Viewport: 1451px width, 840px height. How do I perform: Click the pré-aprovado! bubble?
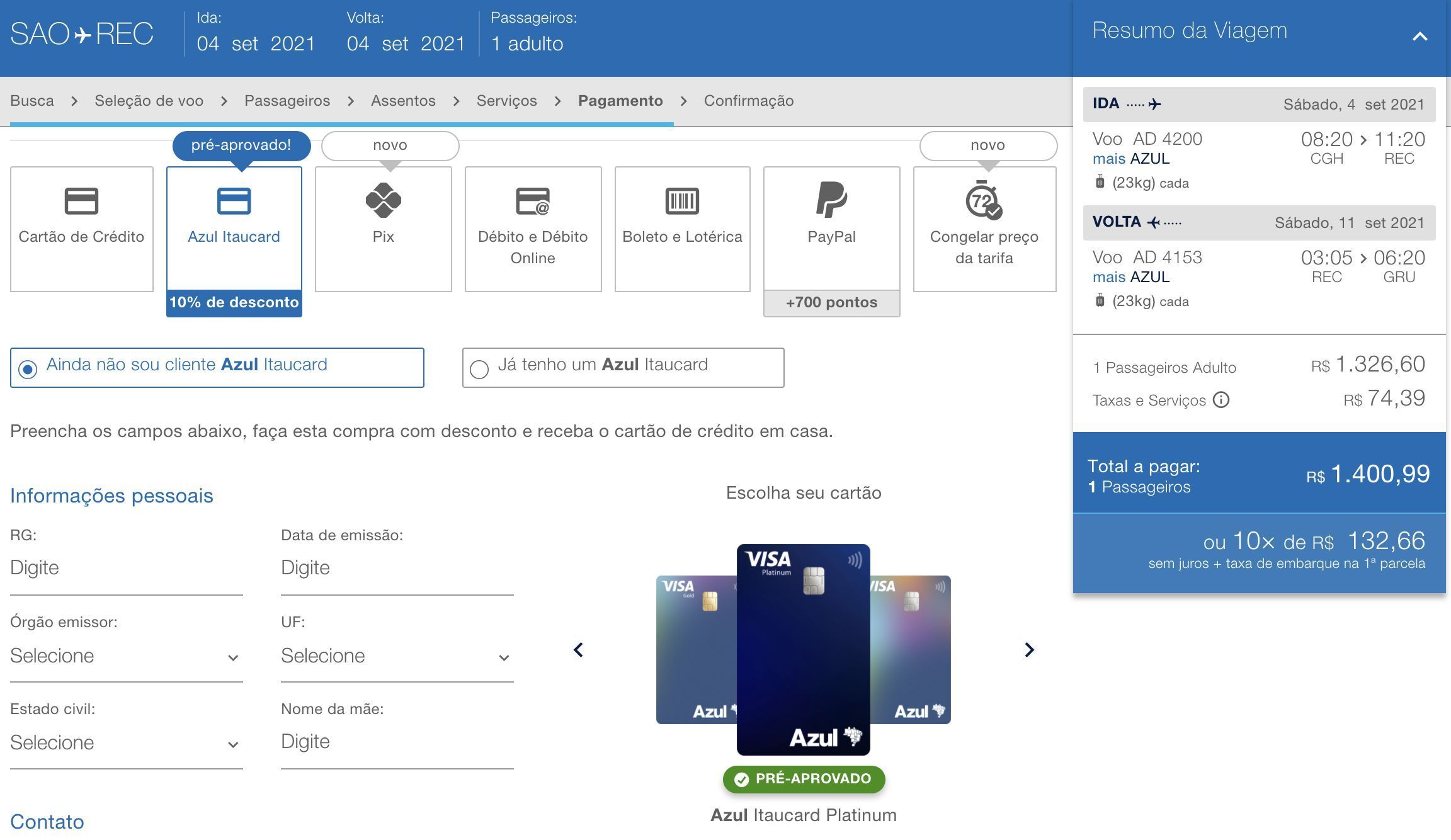241,145
